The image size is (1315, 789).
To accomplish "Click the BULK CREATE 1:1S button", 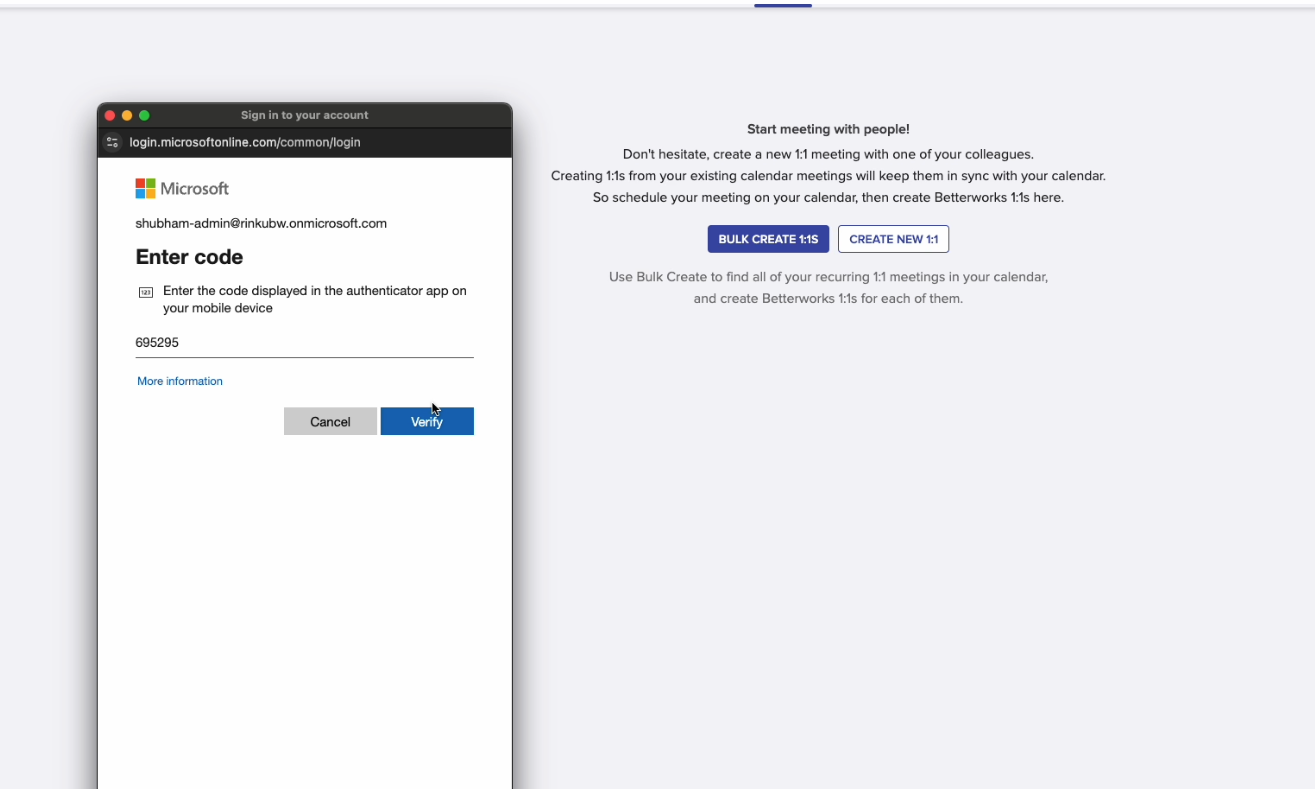I will (768, 239).
